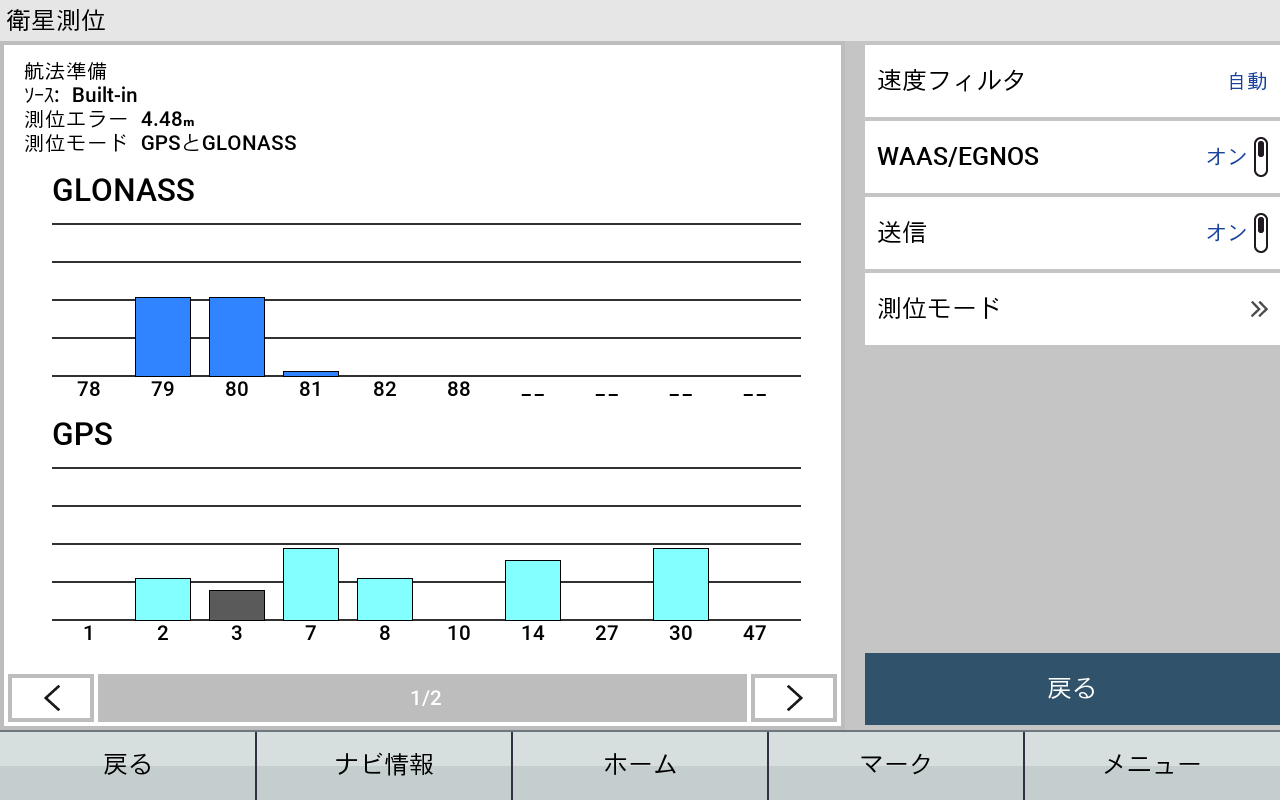
Task: Expand the 測位モード submenu
Action: click(x=1070, y=308)
